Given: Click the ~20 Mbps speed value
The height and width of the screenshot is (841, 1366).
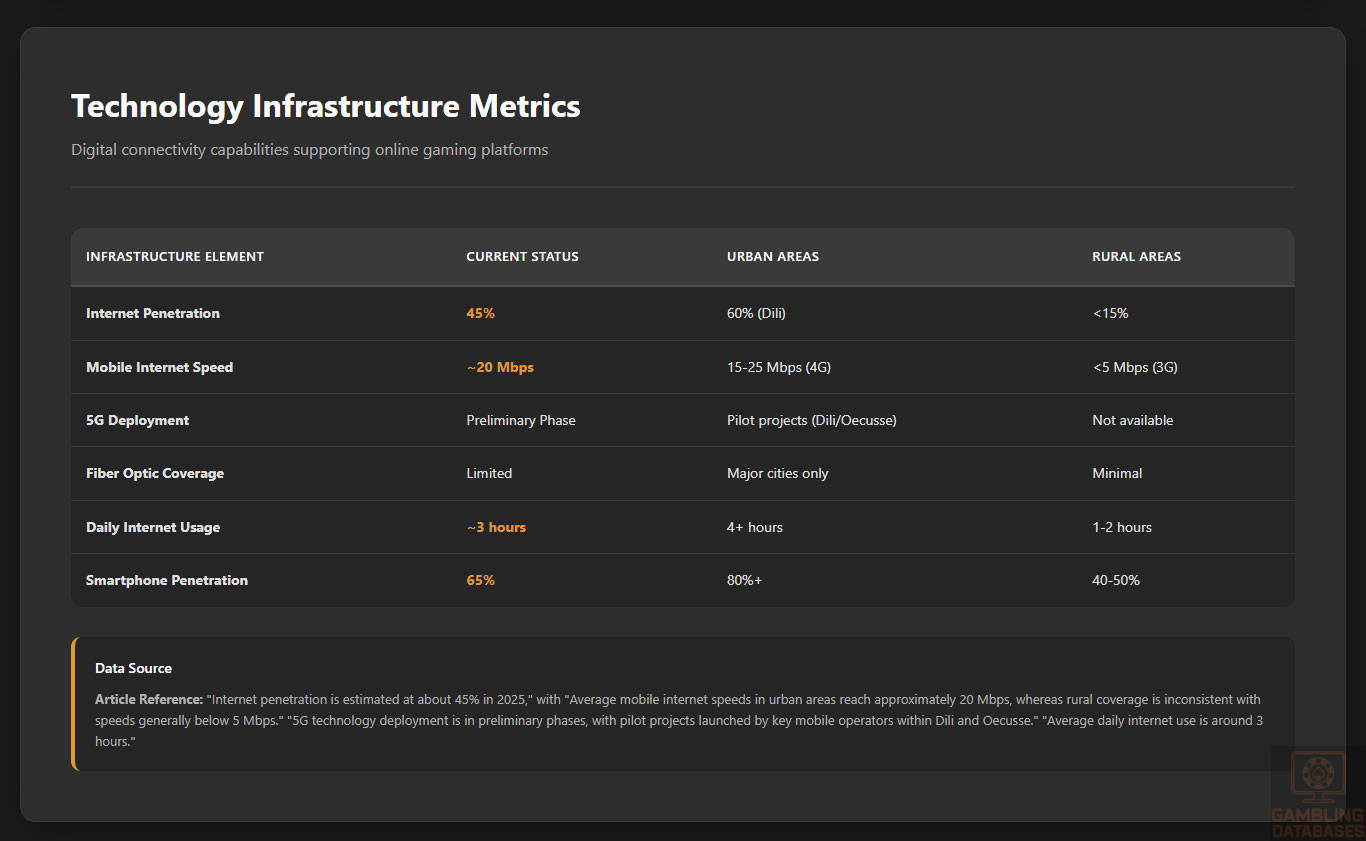Looking at the screenshot, I should tap(500, 367).
